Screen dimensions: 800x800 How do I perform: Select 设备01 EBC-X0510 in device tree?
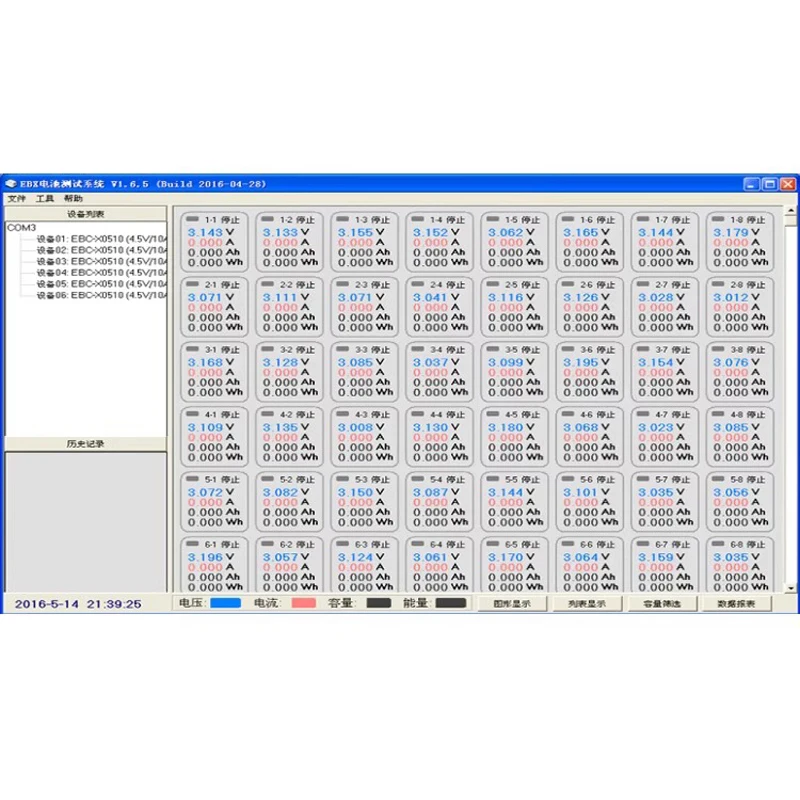pyautogui.click(x=102, y=239)
